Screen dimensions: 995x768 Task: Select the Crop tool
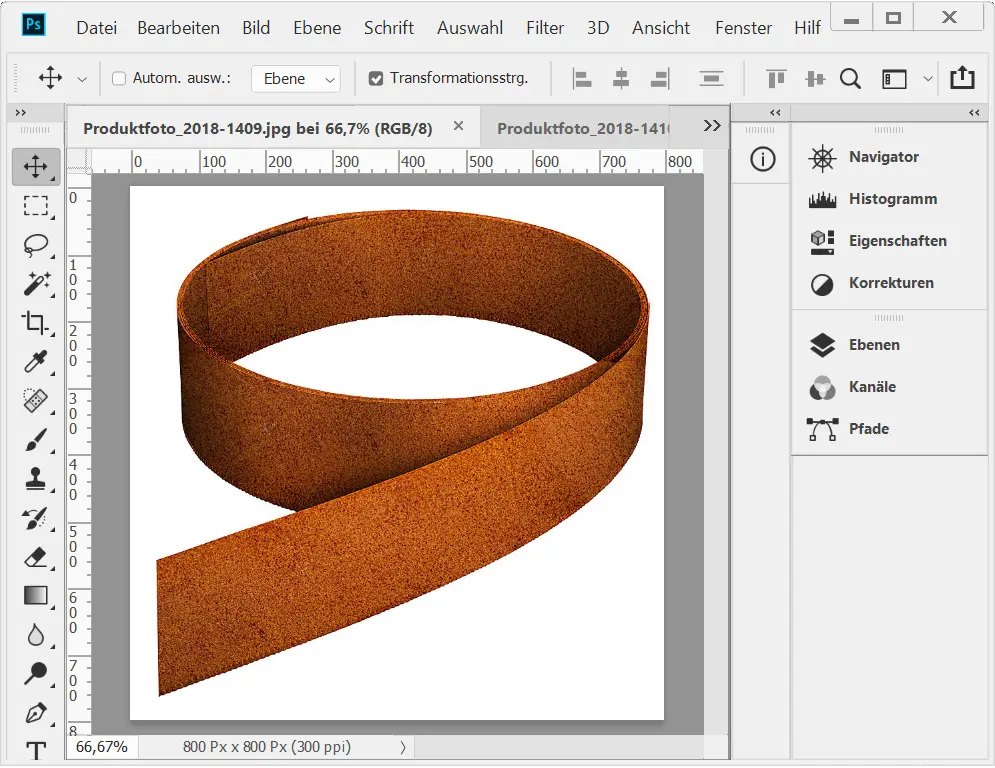pyautogui.click(x=36, y=322)
